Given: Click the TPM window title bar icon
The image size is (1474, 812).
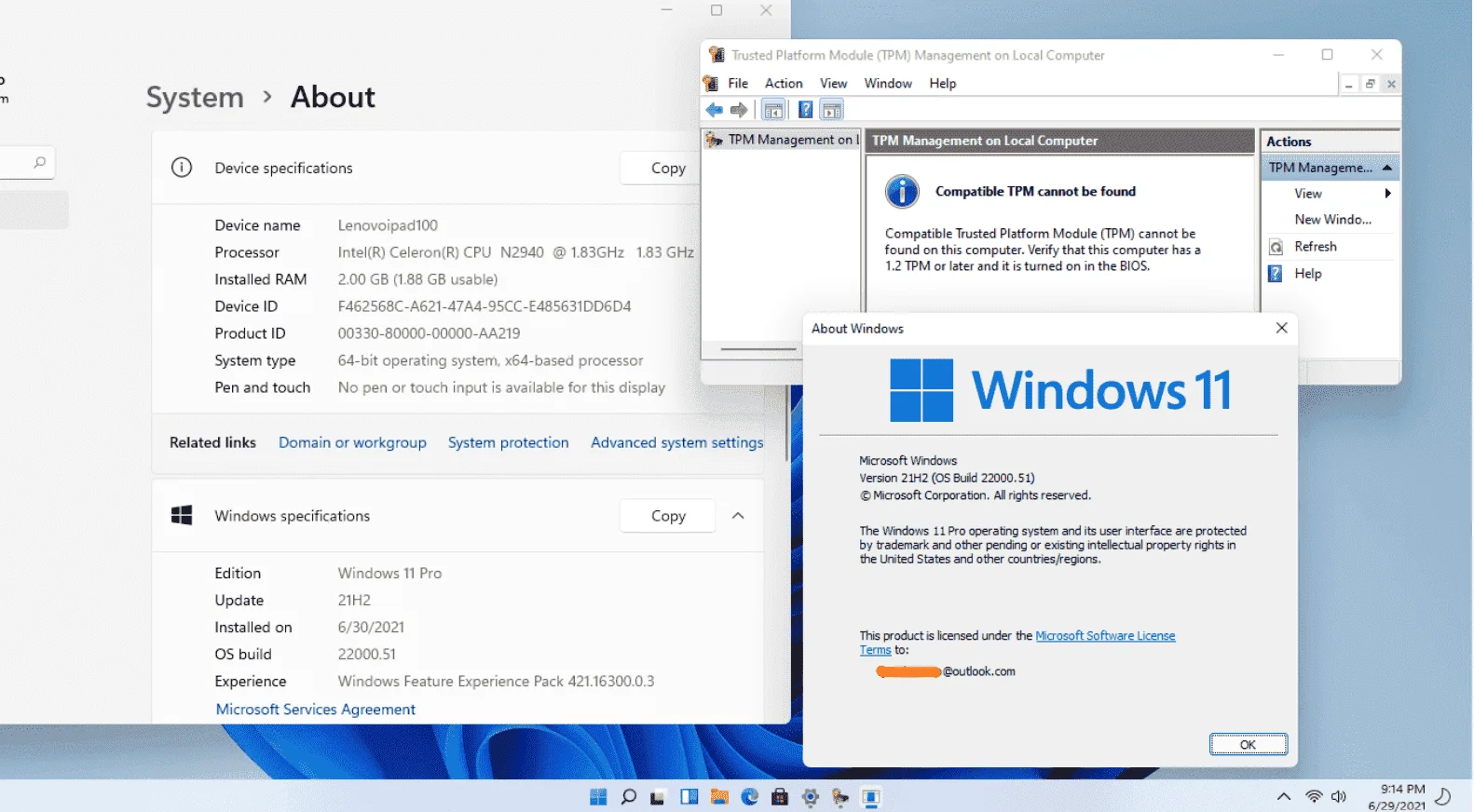Looking at the screenshot, I should click(x=717, y=54).
